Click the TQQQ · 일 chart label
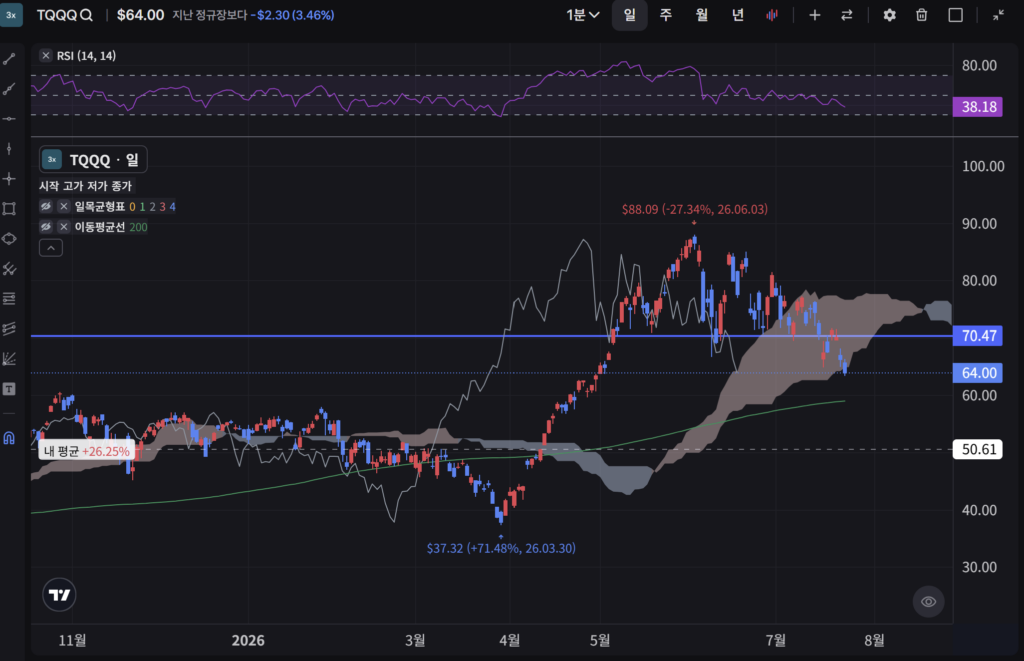The image size is (1024, 661). 93,159
